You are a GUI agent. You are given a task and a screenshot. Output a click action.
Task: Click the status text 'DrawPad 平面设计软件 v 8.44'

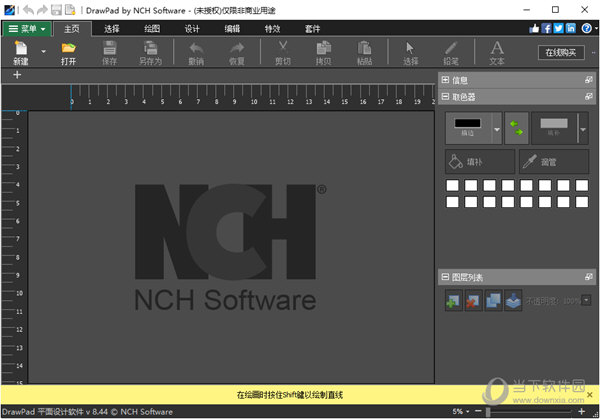[x=55, y=412]
